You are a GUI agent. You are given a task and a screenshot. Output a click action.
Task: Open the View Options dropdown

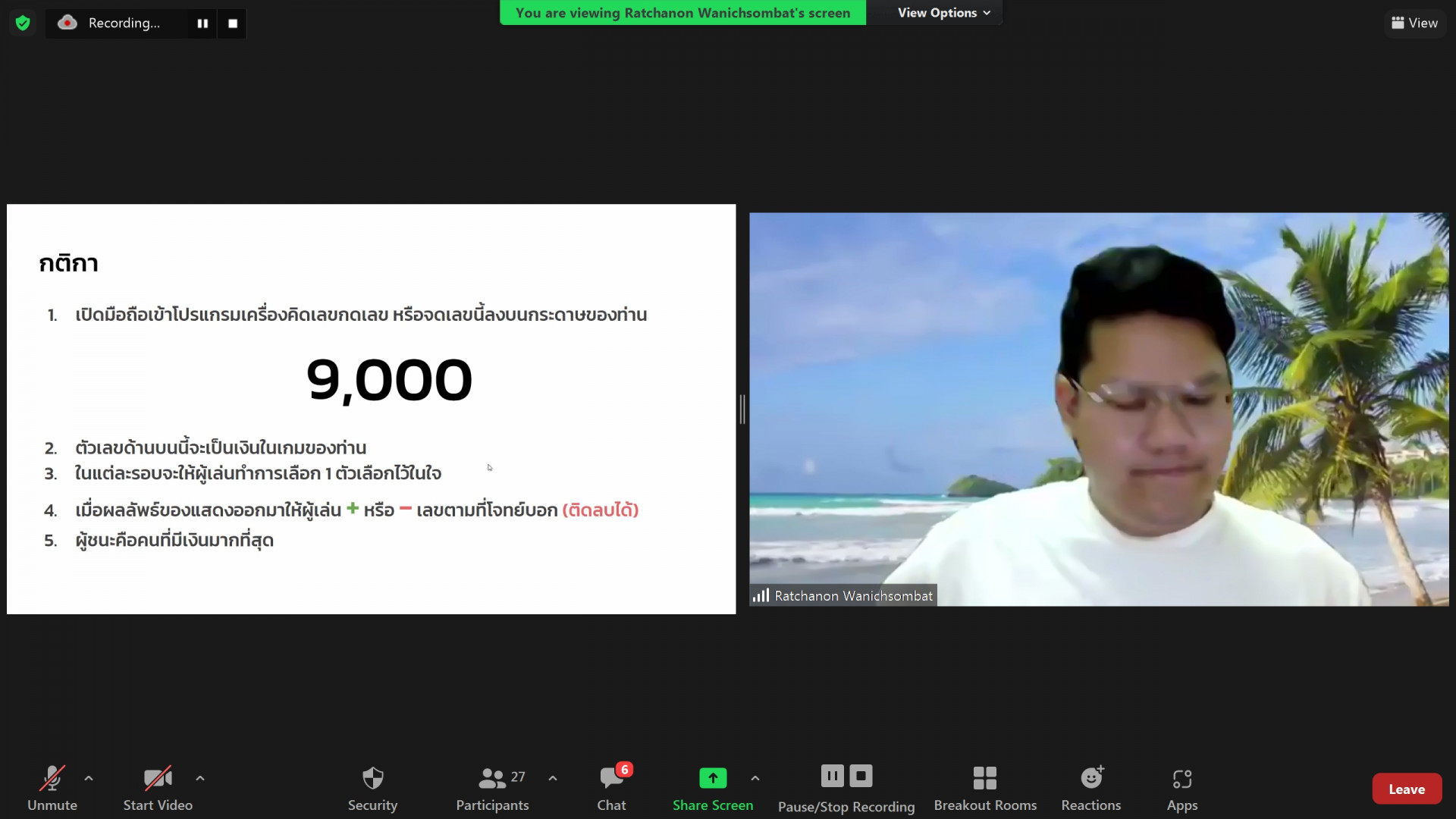tap(943, 13)
